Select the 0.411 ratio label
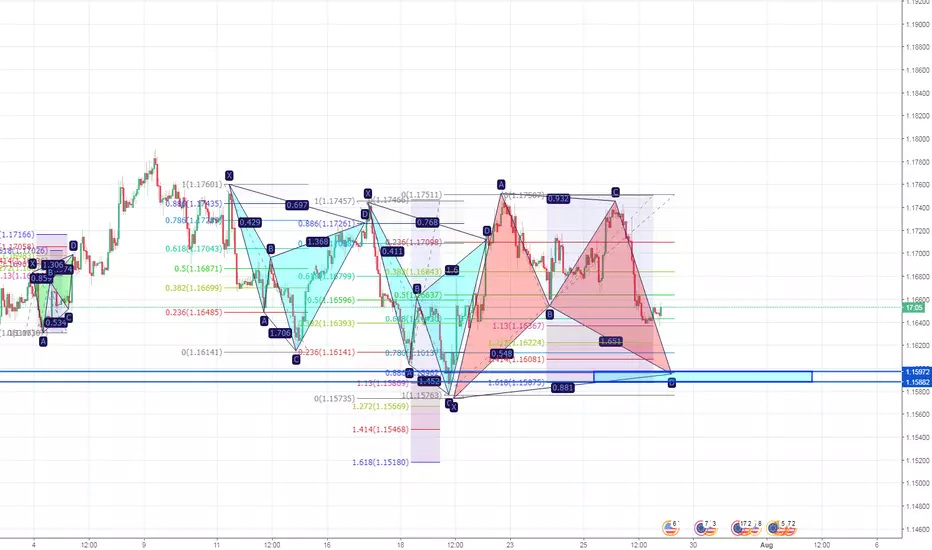Viewport: 932px width, 550px height. 392,252
